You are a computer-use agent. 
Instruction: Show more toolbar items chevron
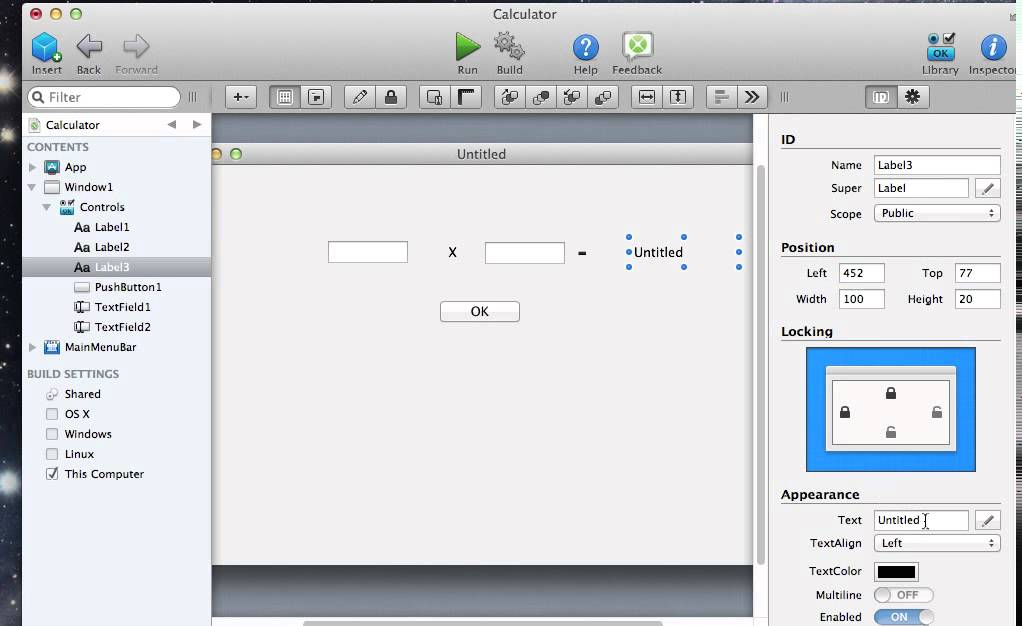[x=752, y=97]
